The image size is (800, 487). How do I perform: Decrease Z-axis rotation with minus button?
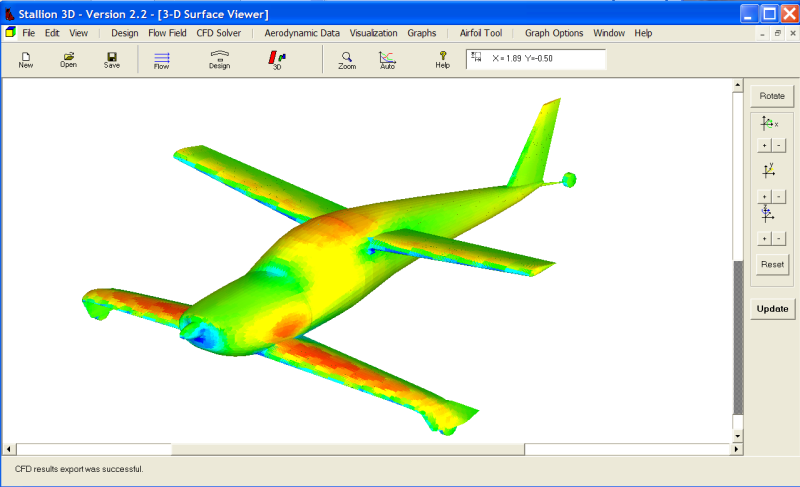click(x=779, y=238)
